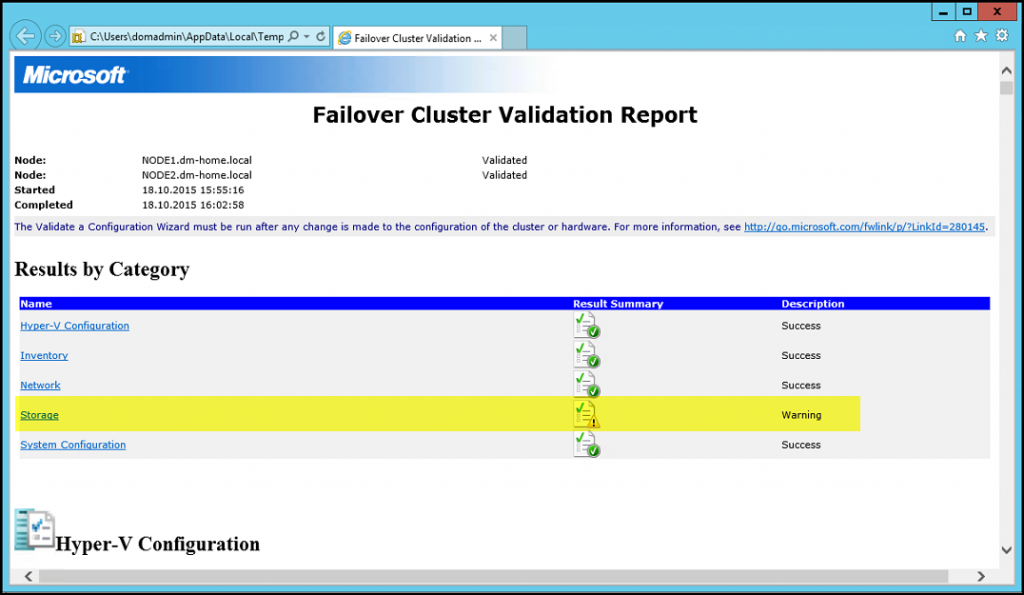
Task: Click the report icon beside Hyper-V Configuration heading
Action: pos(33,528)
